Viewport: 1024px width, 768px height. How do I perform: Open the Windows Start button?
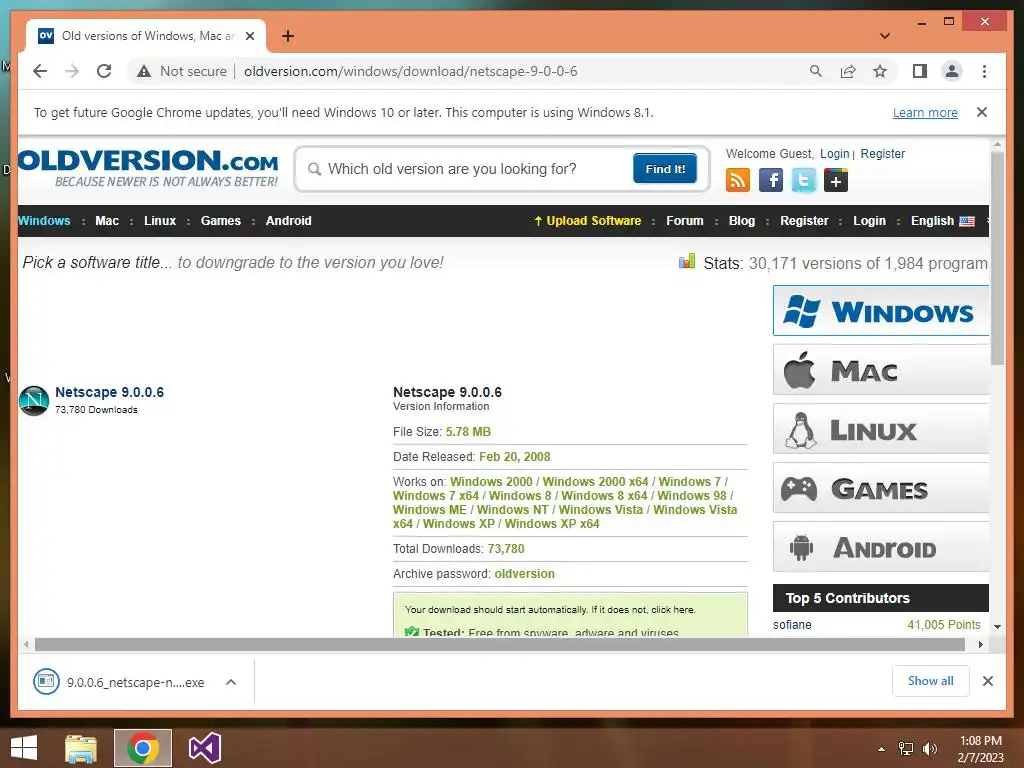tap(24, 748)
